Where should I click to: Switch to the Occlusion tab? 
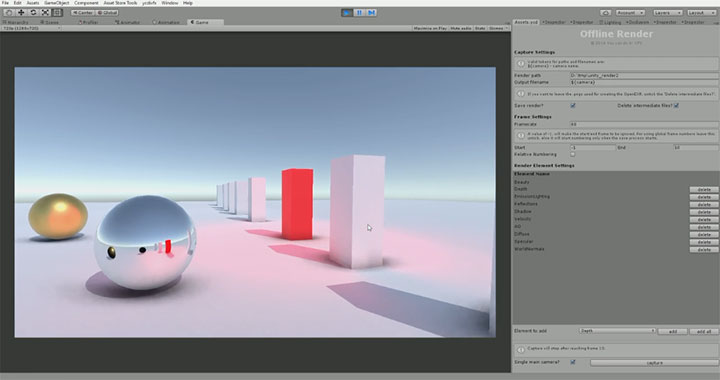pyautogui.click(x=638, y=22)
